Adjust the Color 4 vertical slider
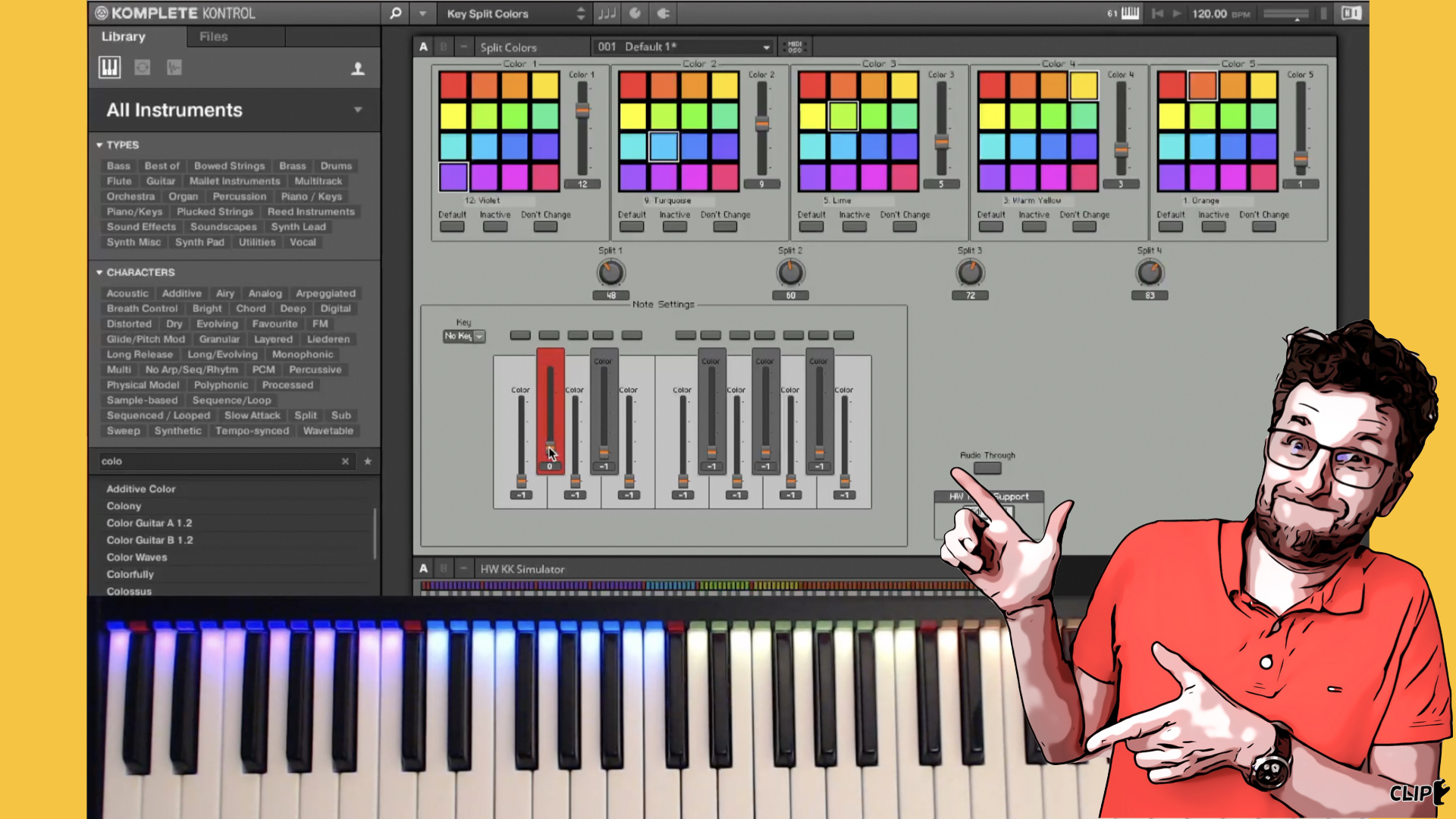The height and width of the screenshot is (819, 1456). point(1121,149)
